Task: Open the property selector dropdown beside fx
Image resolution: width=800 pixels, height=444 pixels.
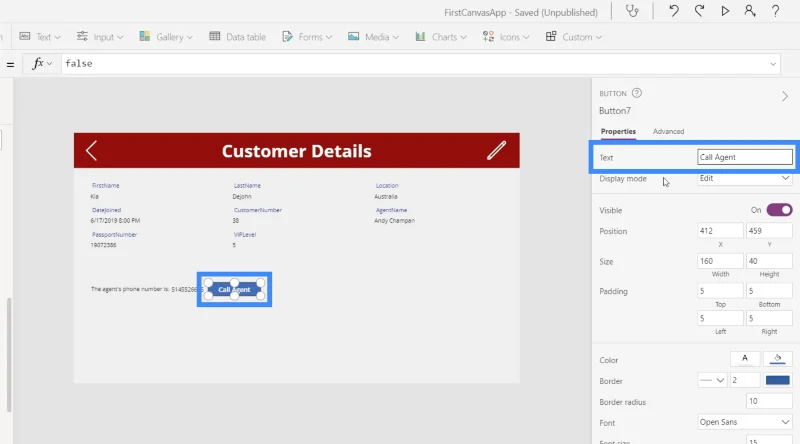Action: 49,64
